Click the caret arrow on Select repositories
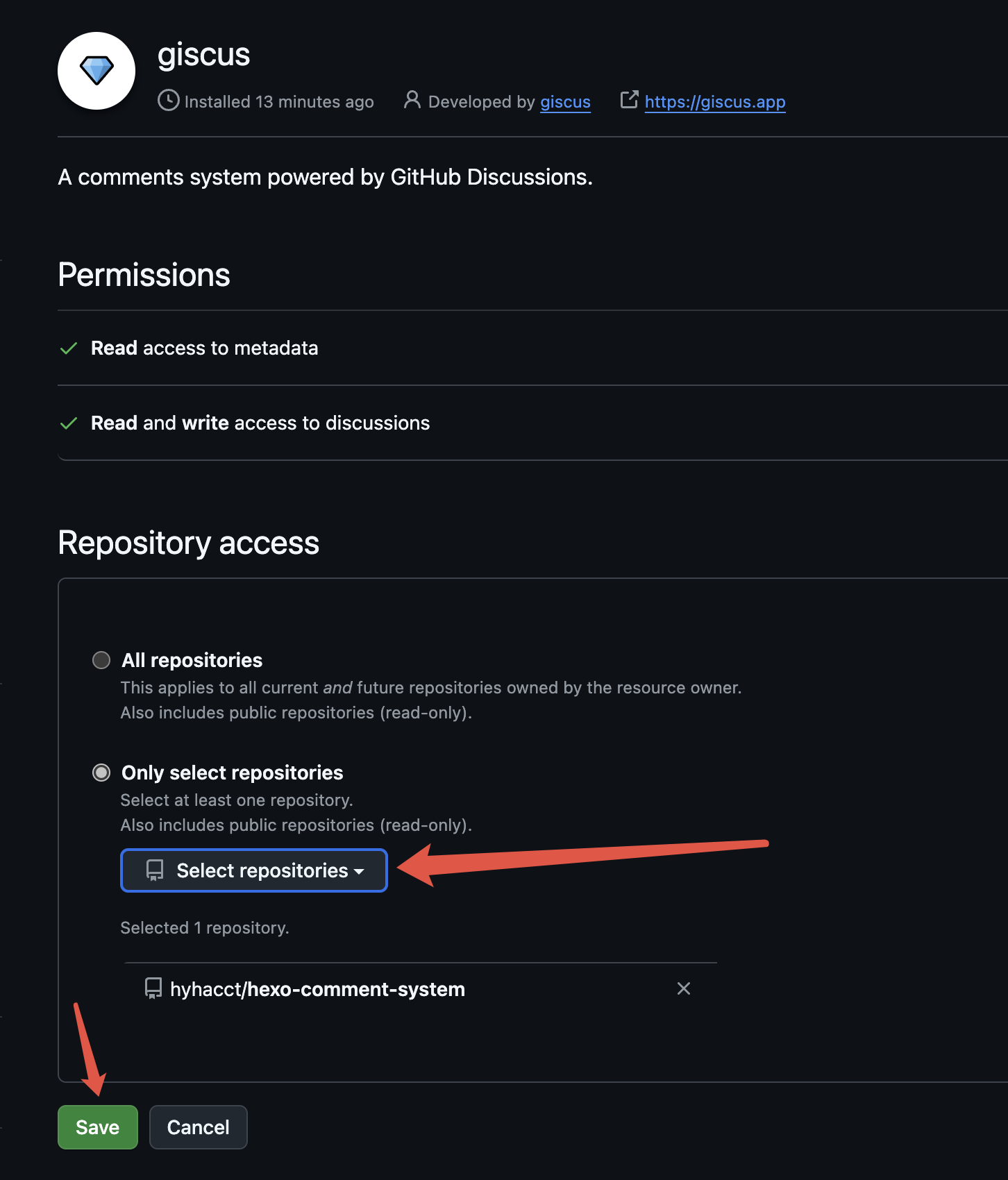 pyautogui.click(x=359, y=872)
